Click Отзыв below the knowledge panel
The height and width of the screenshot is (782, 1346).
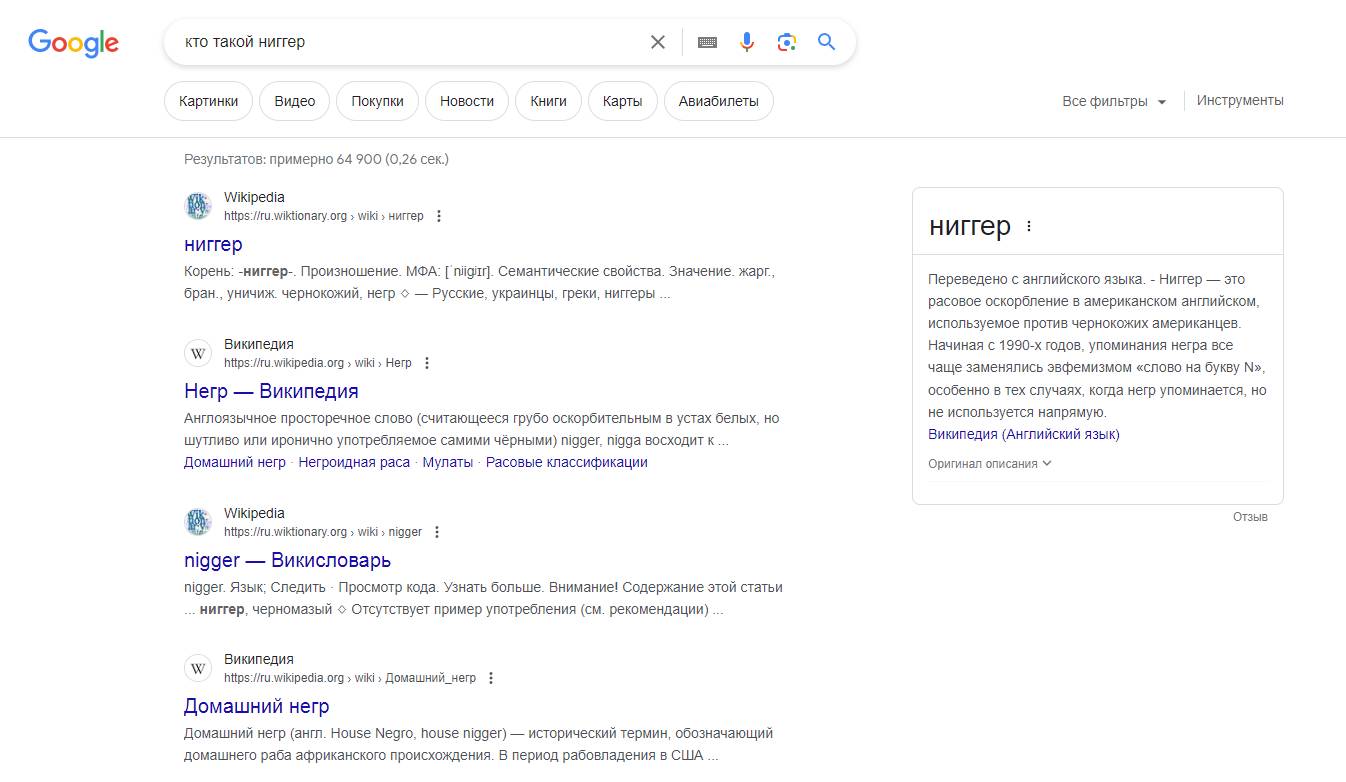click(1250, 517)
